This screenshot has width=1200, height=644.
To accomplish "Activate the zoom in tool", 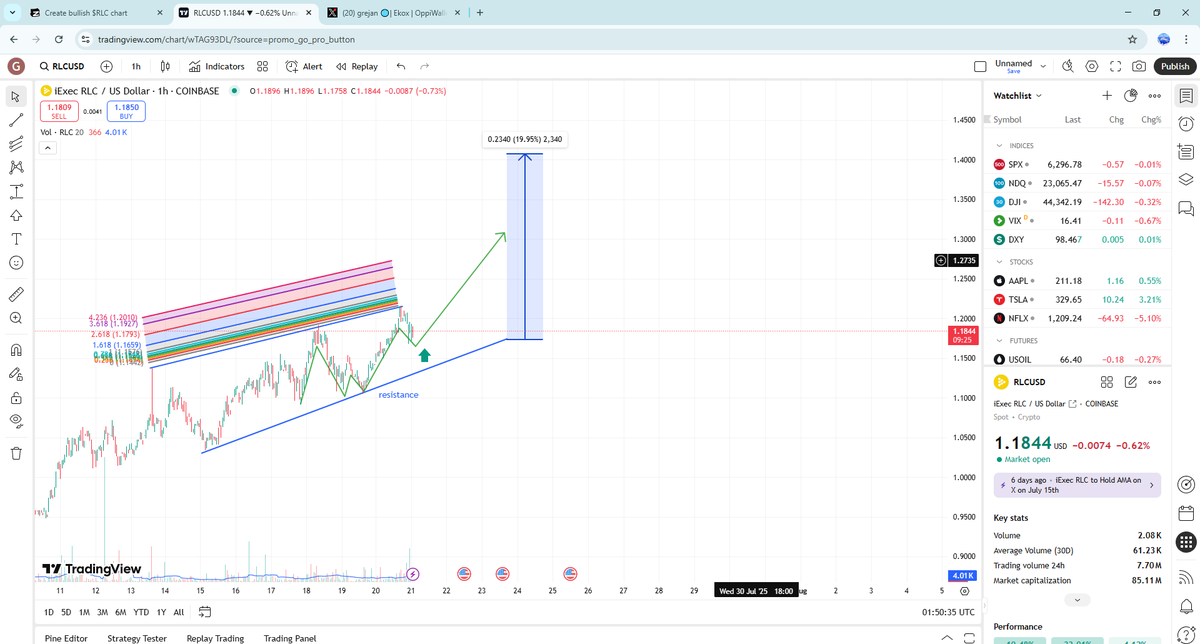I will pos(16,318).
